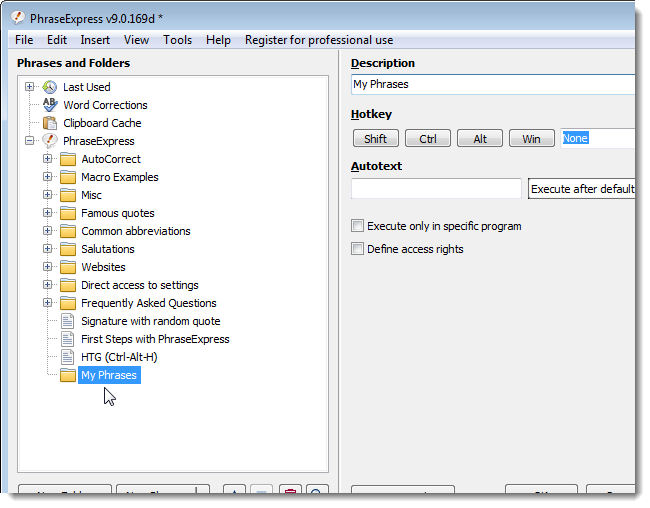Open the Tools menu

(177, 40)
